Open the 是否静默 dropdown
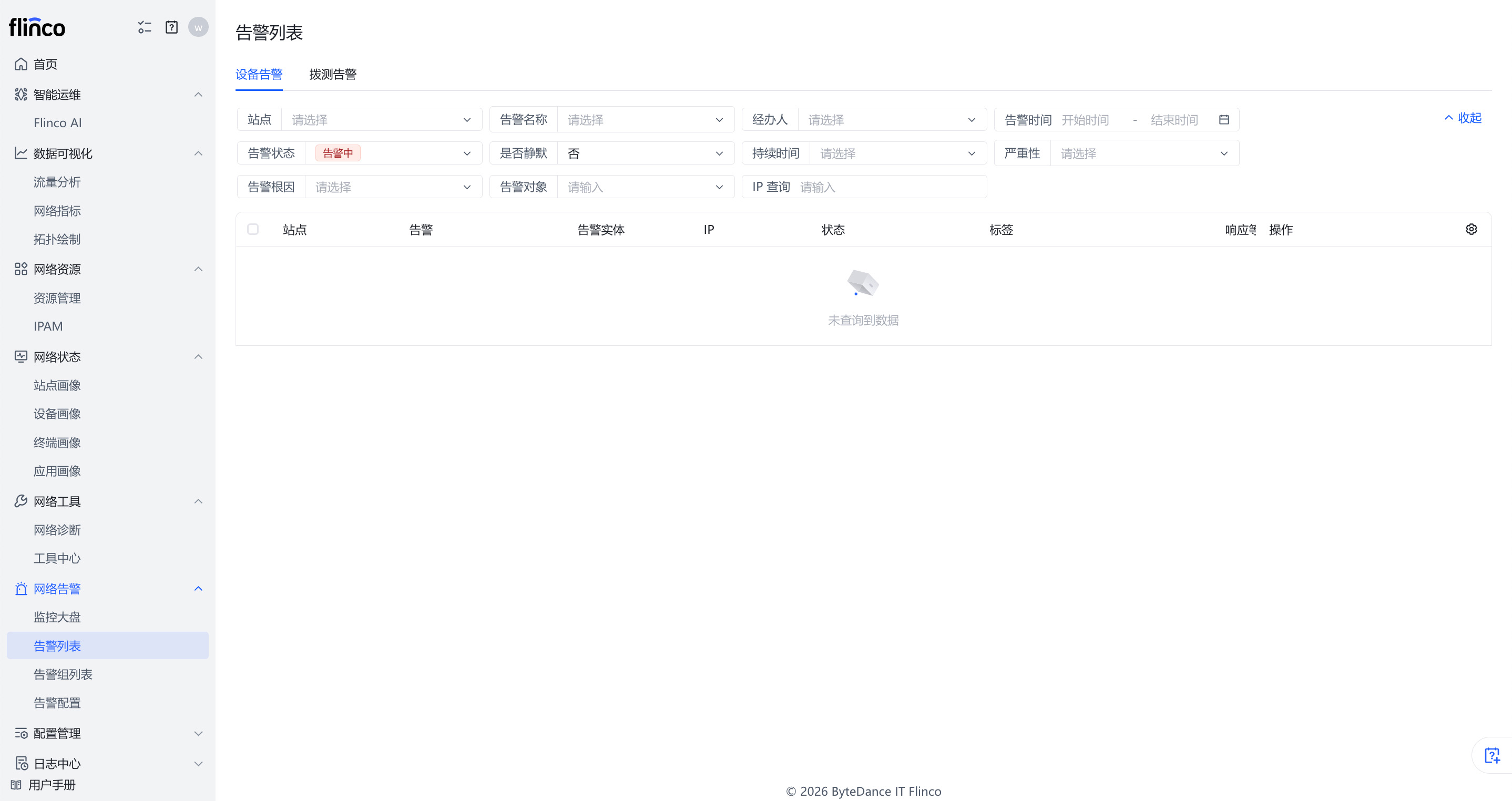This screenshot has height=801, width=1512. point(719,153)
